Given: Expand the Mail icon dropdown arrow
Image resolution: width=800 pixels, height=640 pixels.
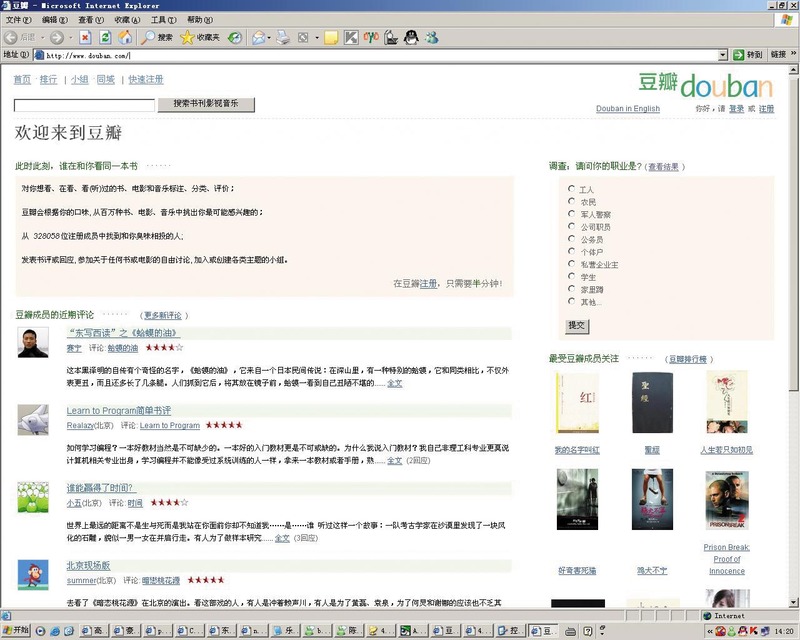Looking at the screenshot, I should point(269,37).
